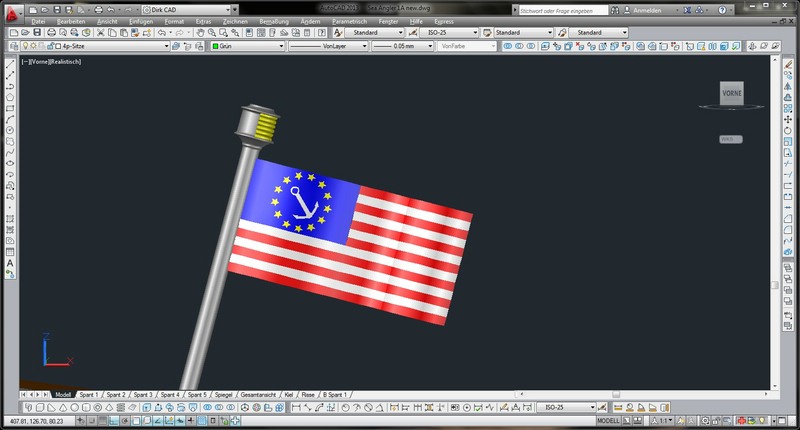Screen dimensions: 800x430
Task: Toggle Quick Properties in status bar
Action: 213,421
